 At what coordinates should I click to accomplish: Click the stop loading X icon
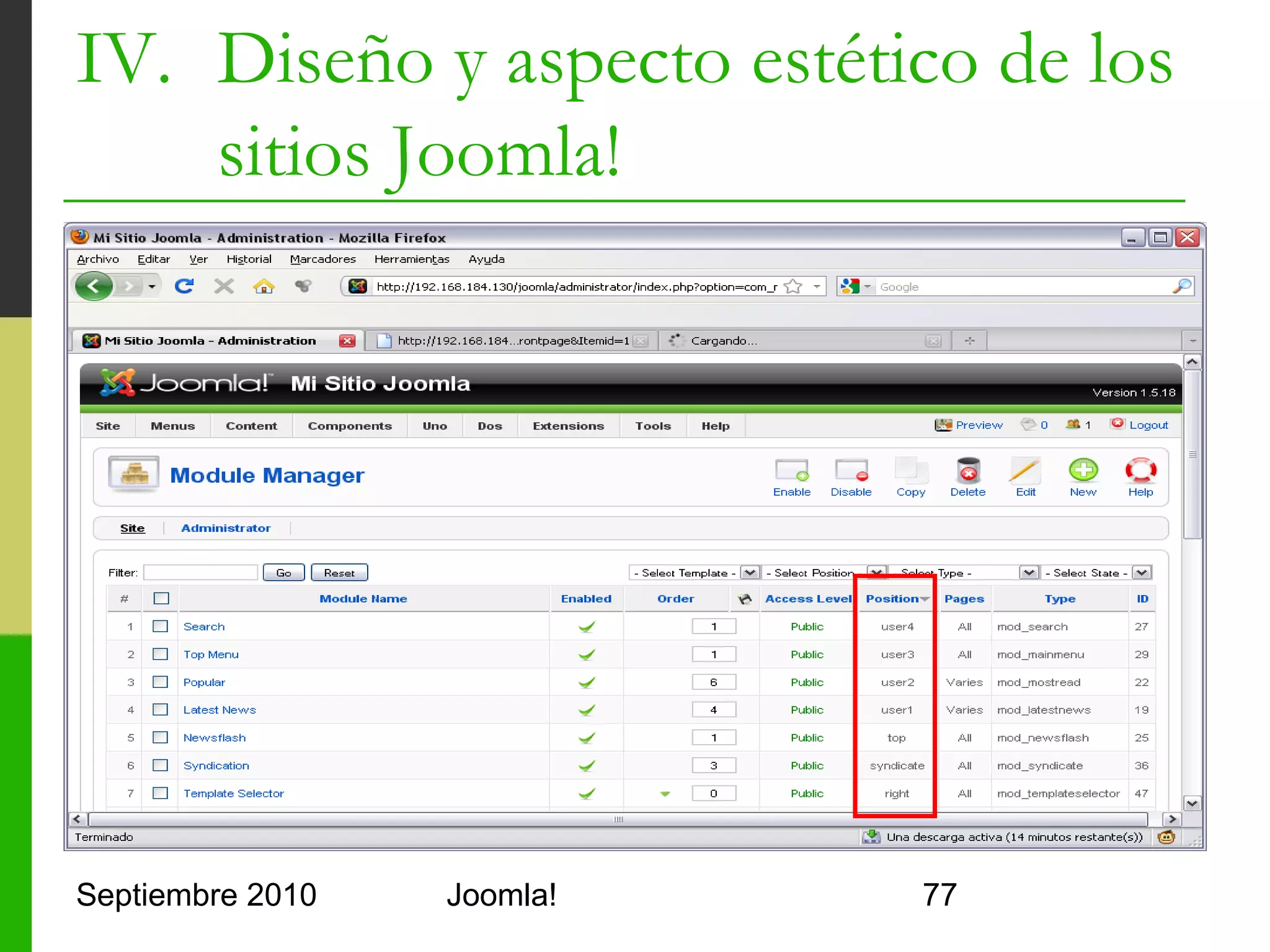pyautogui.click(x=224, y=286)
